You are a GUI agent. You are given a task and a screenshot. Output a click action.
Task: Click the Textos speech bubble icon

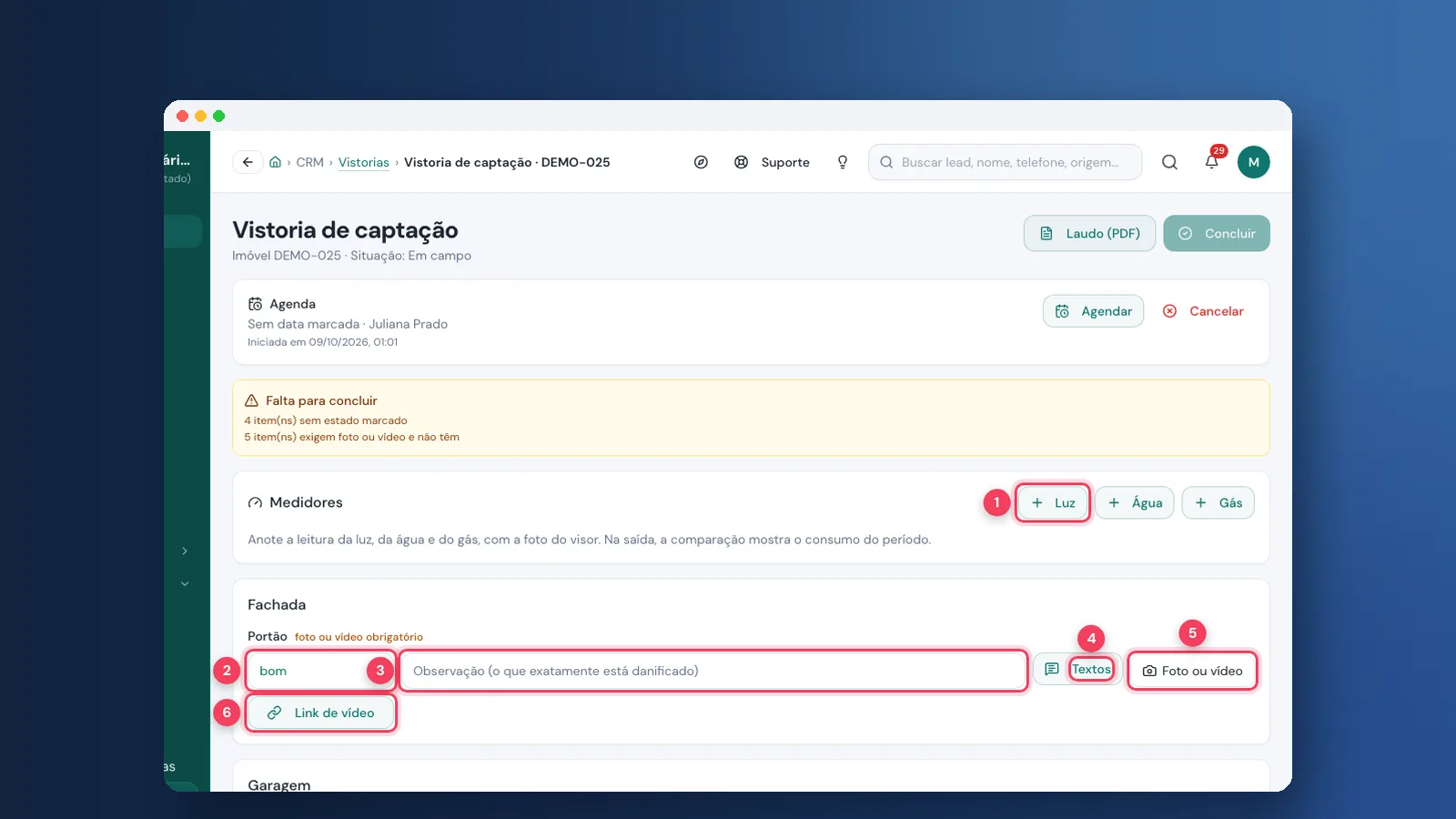point(1052,670)
